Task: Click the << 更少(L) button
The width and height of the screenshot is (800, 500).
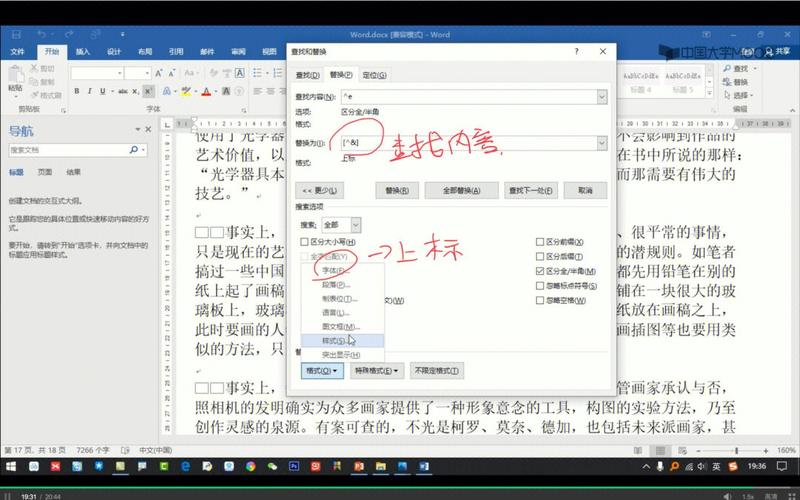Action: (319, 190)
